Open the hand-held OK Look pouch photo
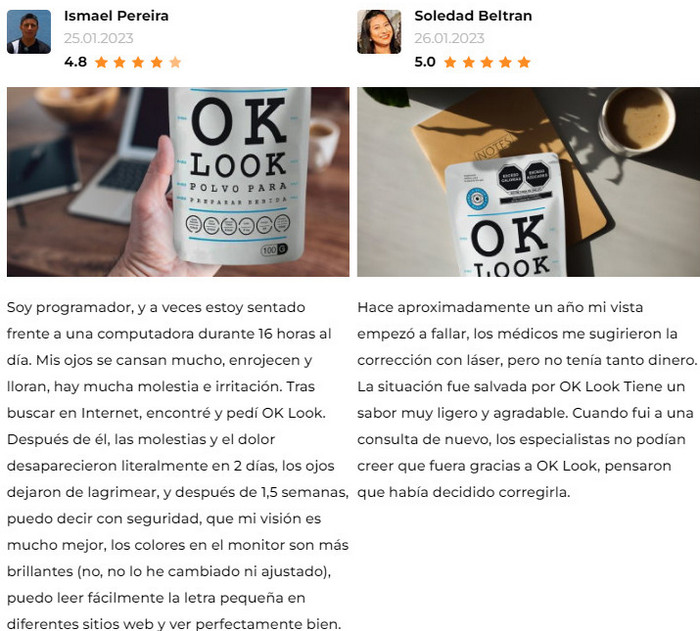The width and height of the screenshot is (700, 631). point(178,182)
